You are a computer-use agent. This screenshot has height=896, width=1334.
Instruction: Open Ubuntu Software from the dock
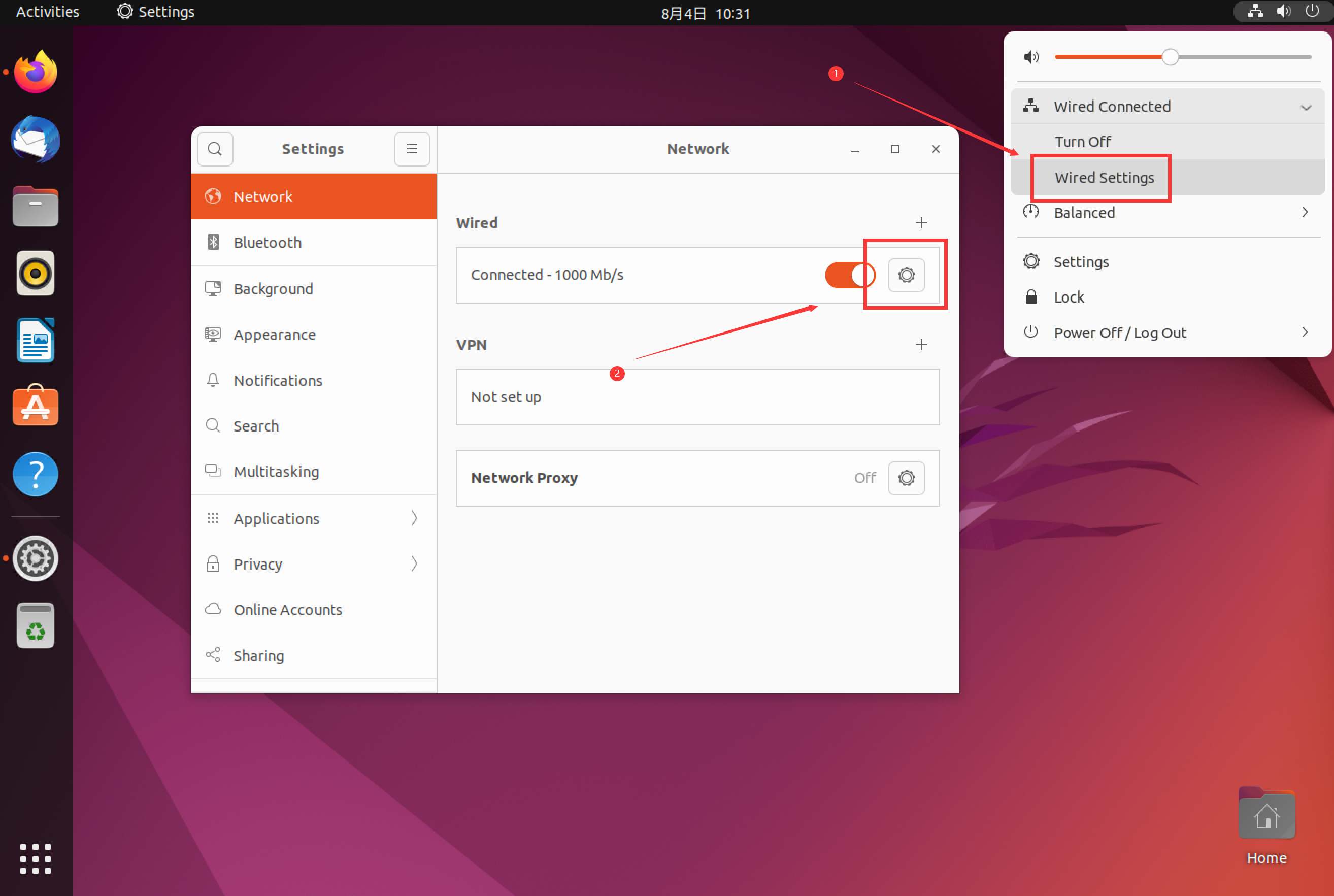click(x=36, y=405)
